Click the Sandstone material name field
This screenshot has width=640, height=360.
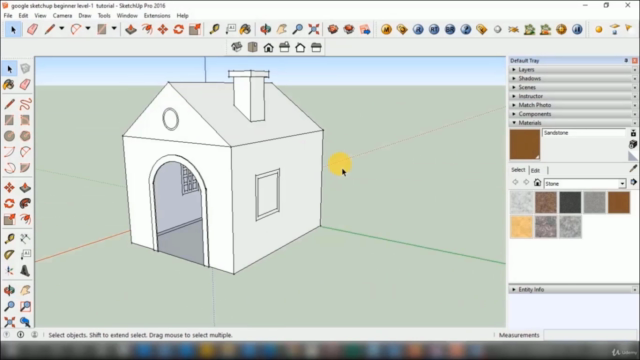click(x=584, y=133)
